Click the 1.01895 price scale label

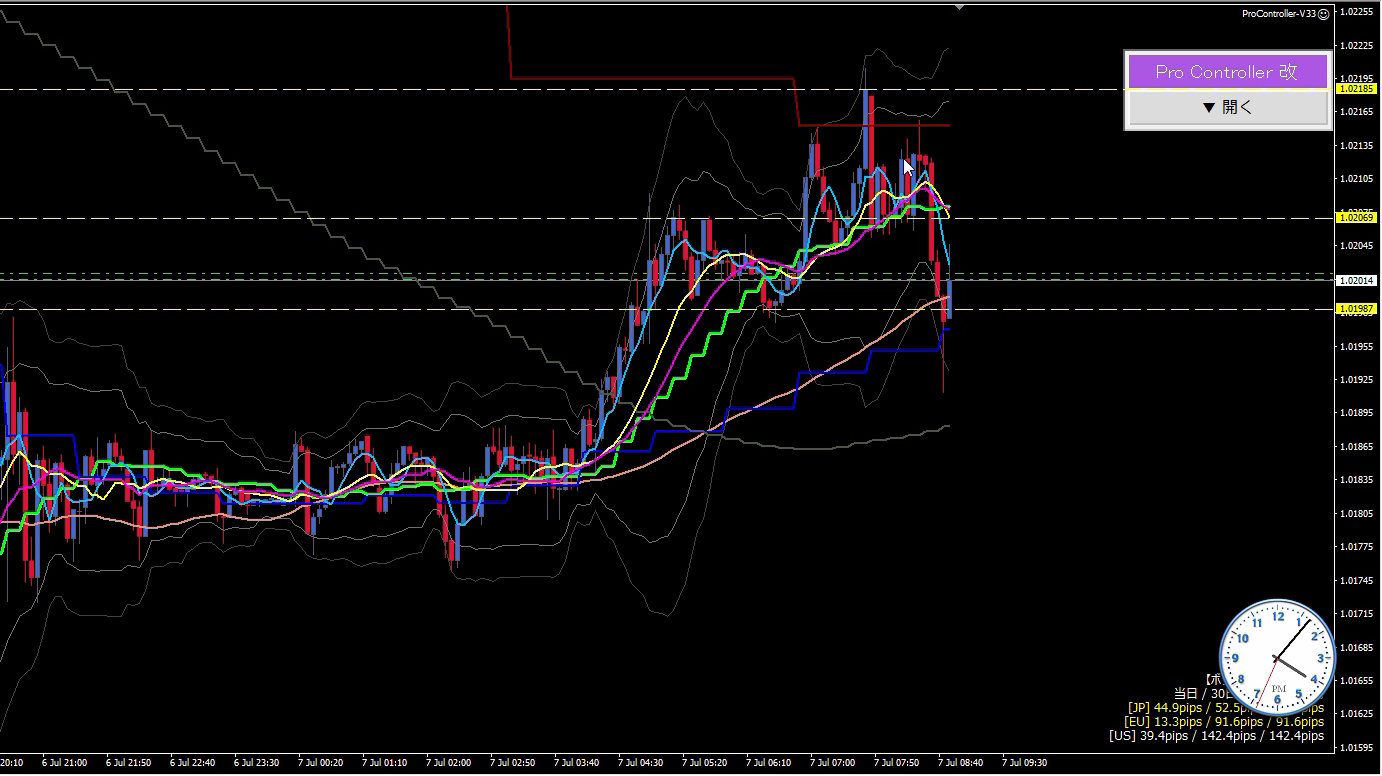pyautogui.click(x=1356, y=413)
